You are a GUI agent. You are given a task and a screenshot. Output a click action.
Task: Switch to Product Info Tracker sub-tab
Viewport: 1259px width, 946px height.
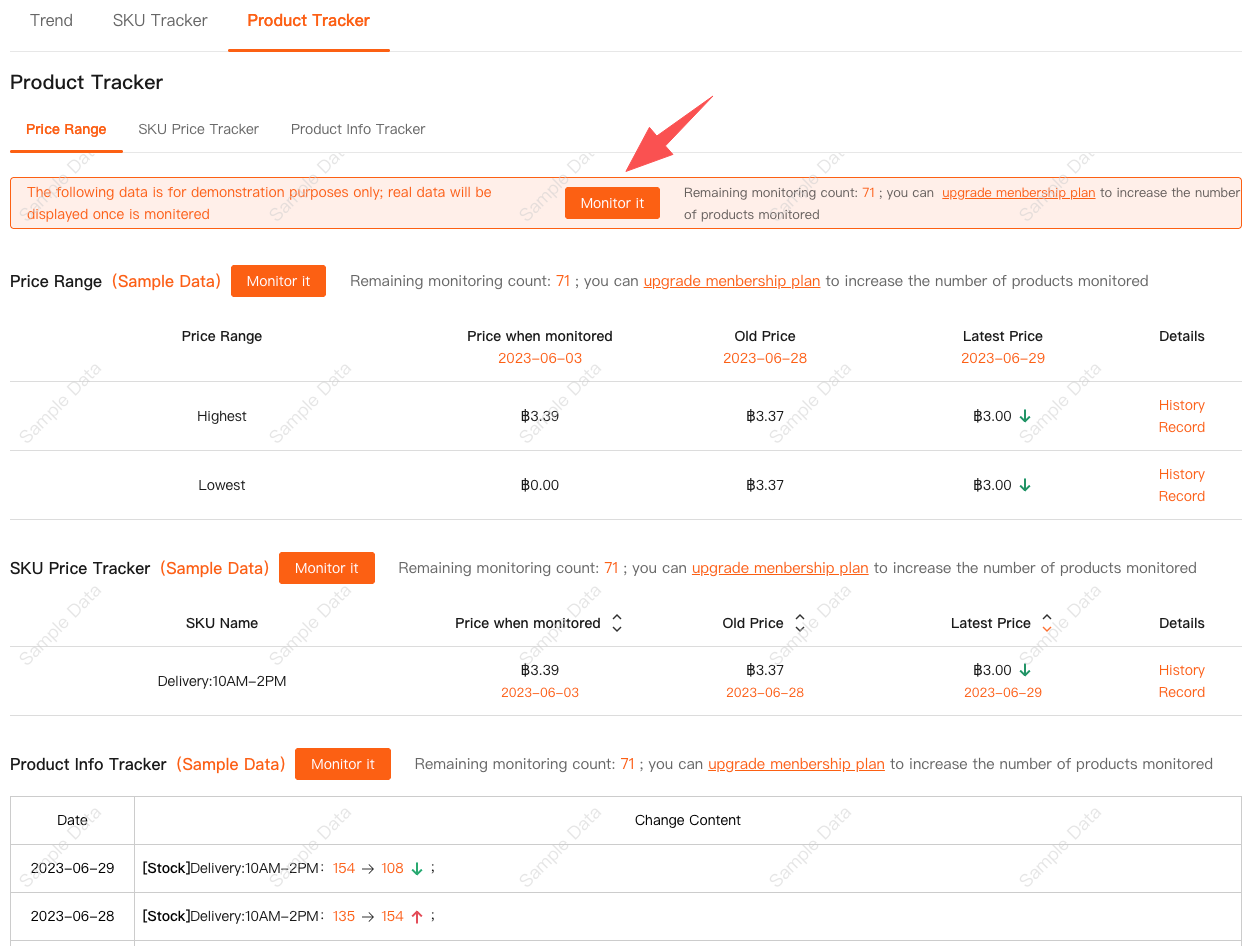point(358,129)
